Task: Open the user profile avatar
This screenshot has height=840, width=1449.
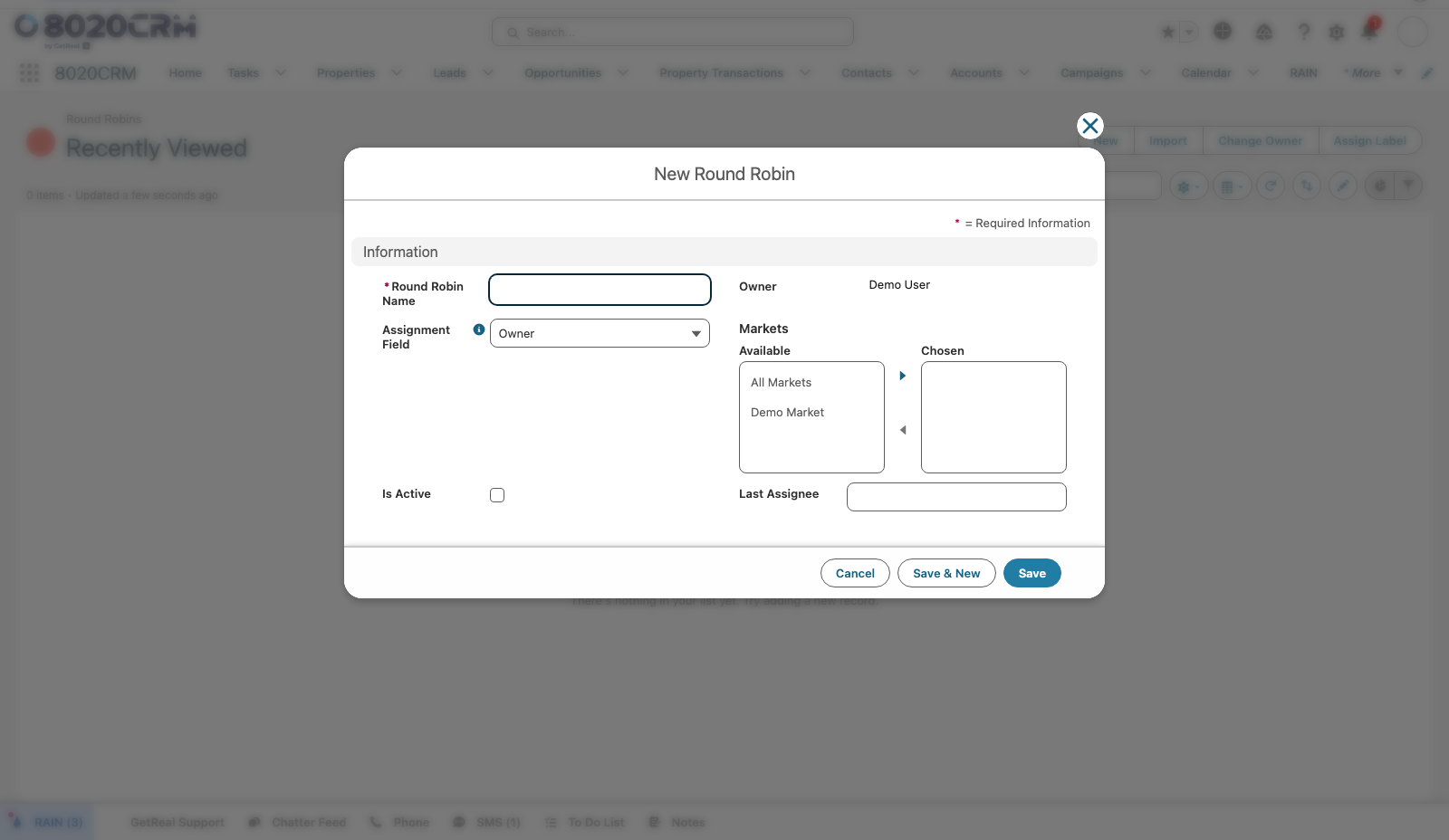Action: coord(1413,32)
